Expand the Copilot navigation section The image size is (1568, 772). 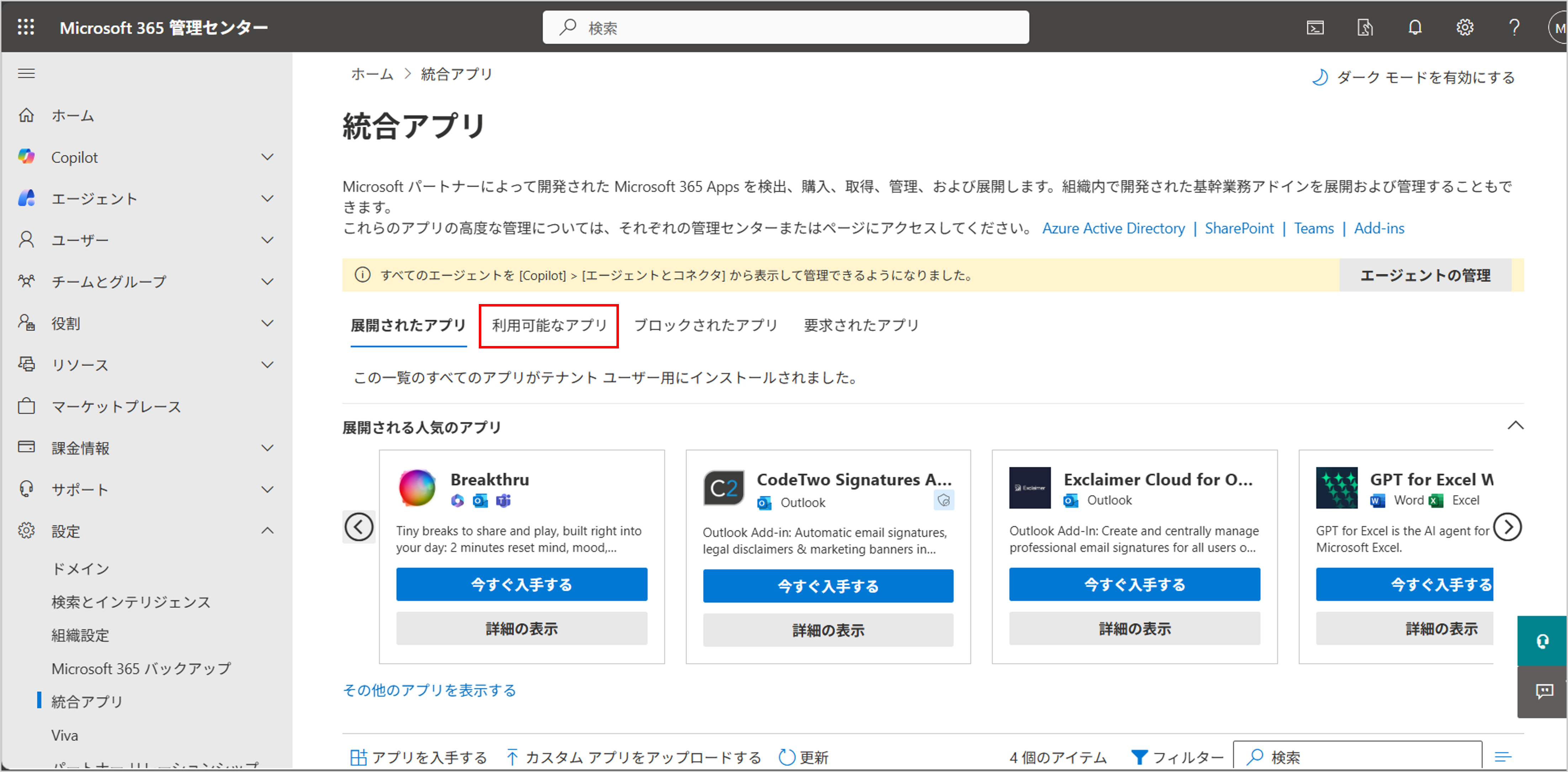(266, 157)
